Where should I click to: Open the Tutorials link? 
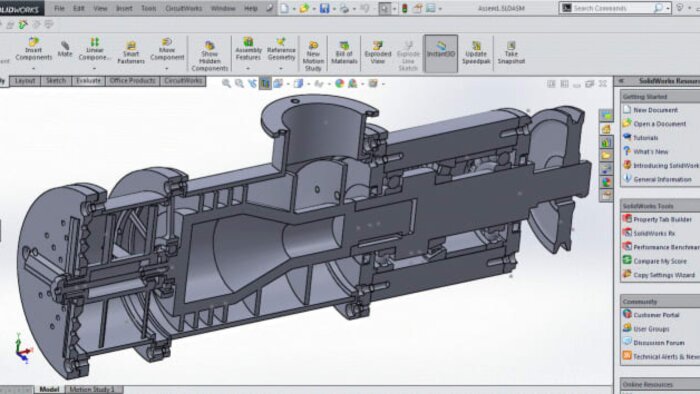[x=646, y=137]
